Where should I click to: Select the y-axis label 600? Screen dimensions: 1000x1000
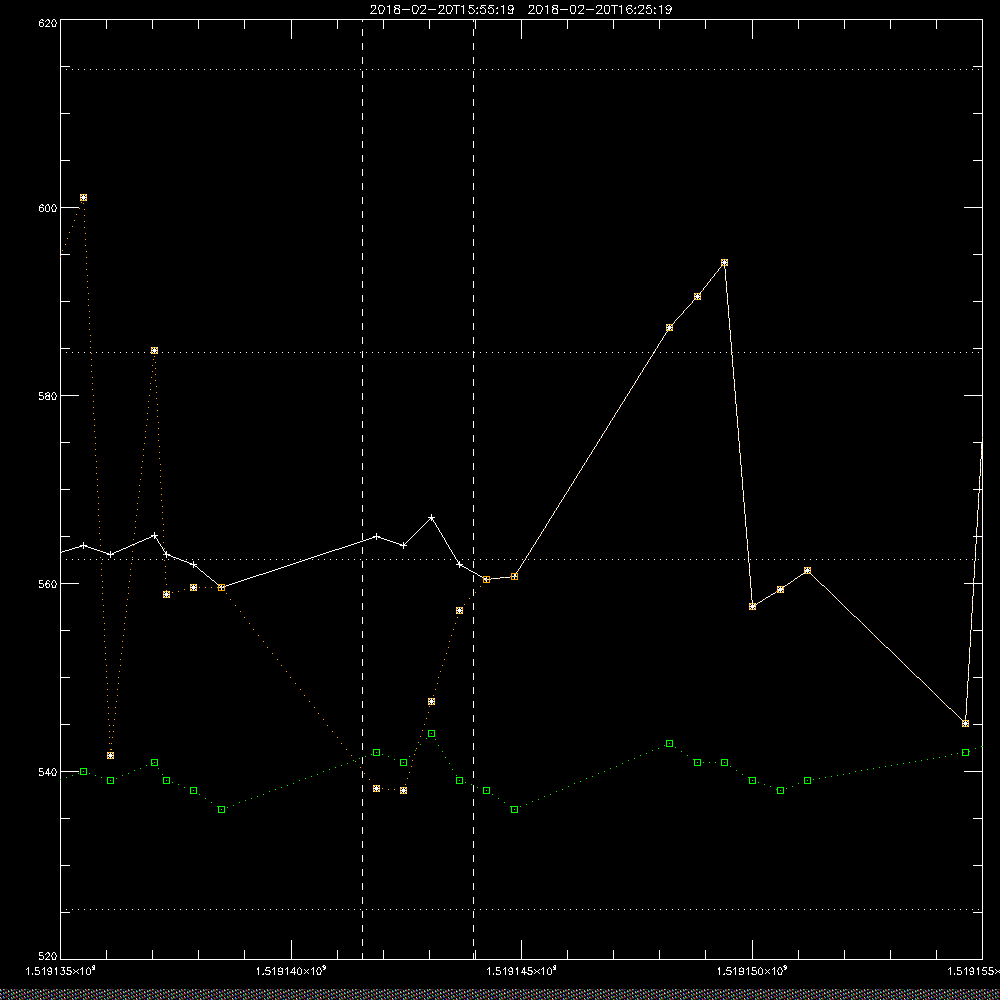point(49,208)
